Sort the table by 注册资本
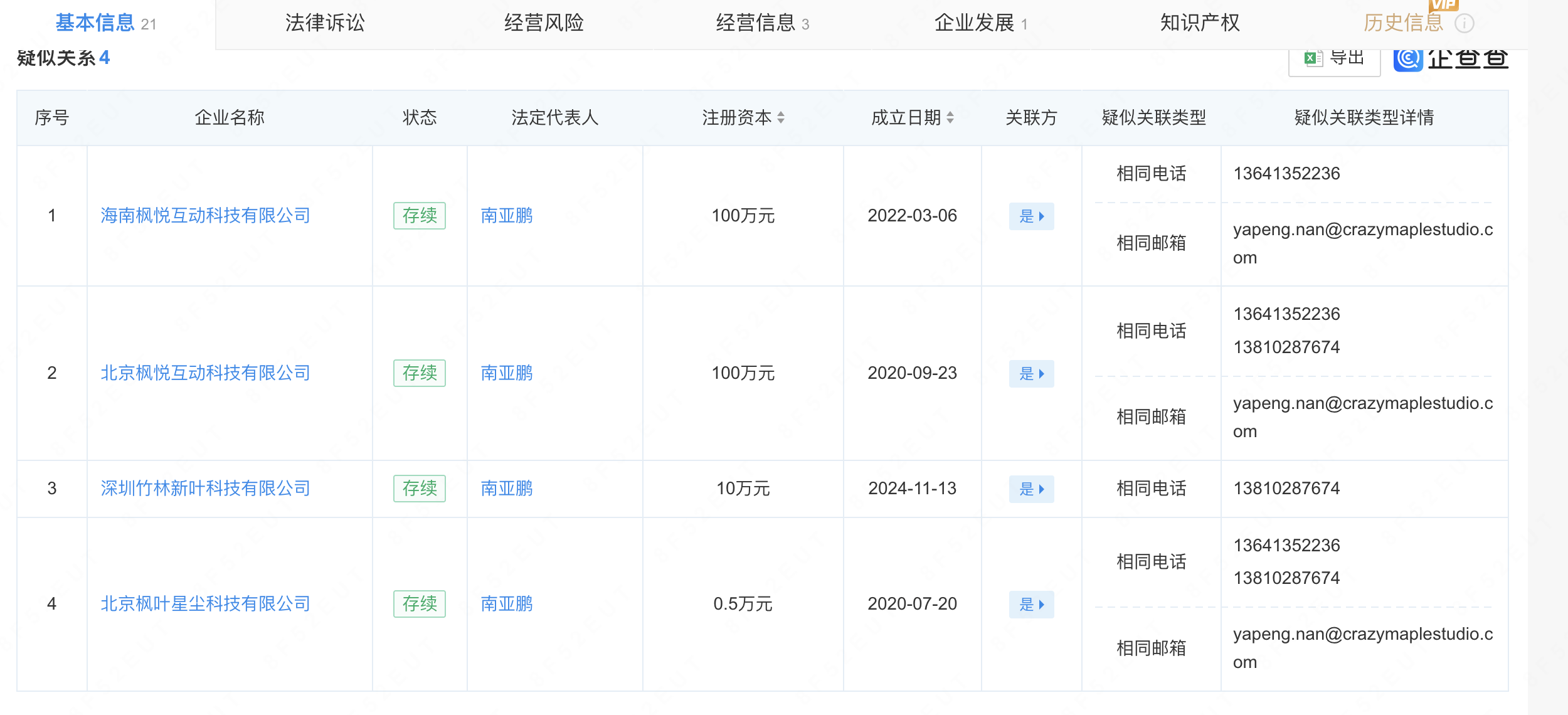 780,117
